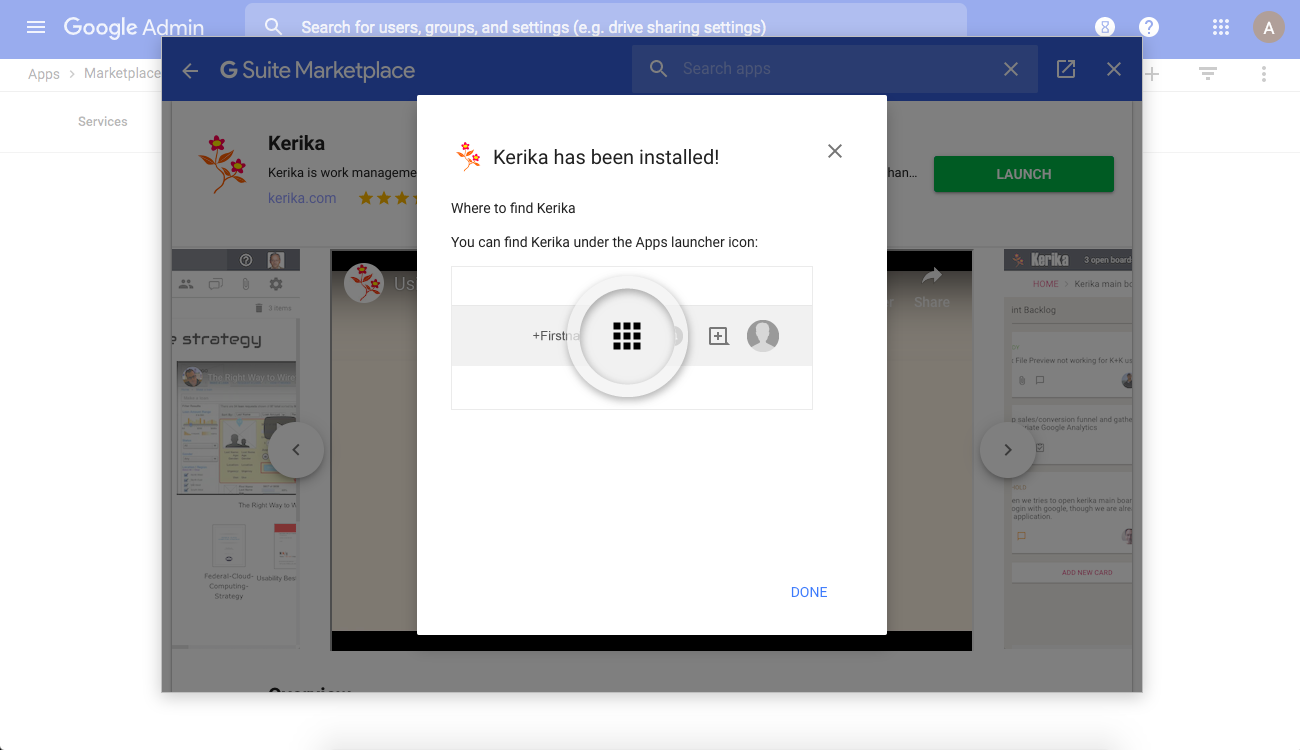Screen dimensions: 1300x750
Task: Open Google apps grid in header
Action: pos(1221,27)
